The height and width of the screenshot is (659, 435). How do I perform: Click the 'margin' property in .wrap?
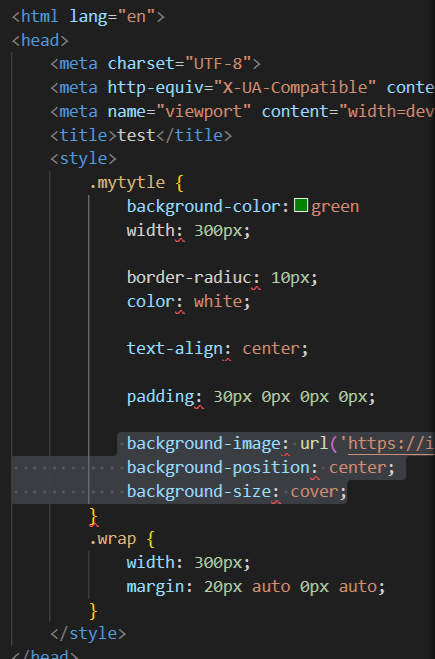[156, 587]
